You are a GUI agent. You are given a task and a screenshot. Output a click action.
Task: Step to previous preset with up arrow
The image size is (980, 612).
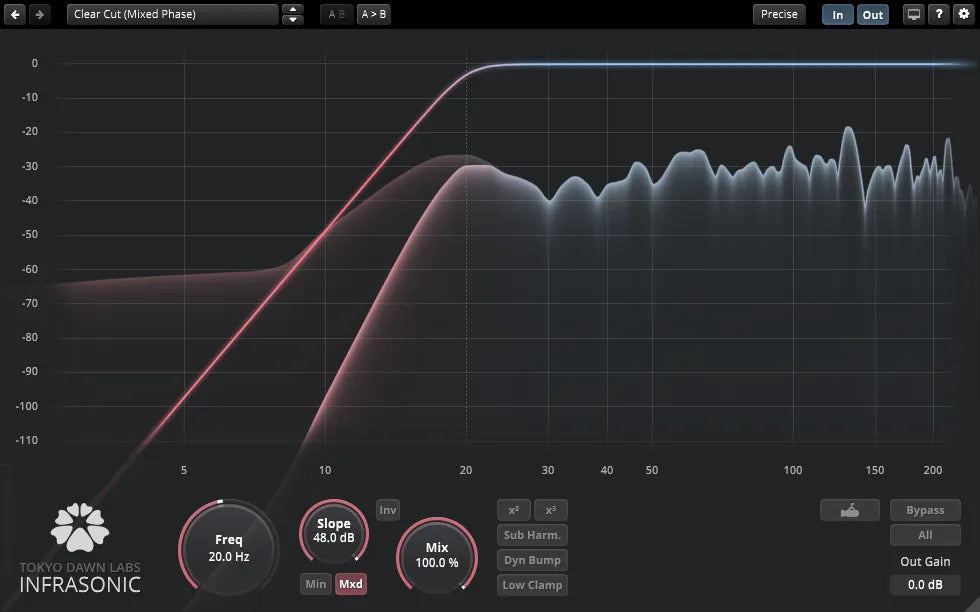pyautogui.click(x=292, y=9)
